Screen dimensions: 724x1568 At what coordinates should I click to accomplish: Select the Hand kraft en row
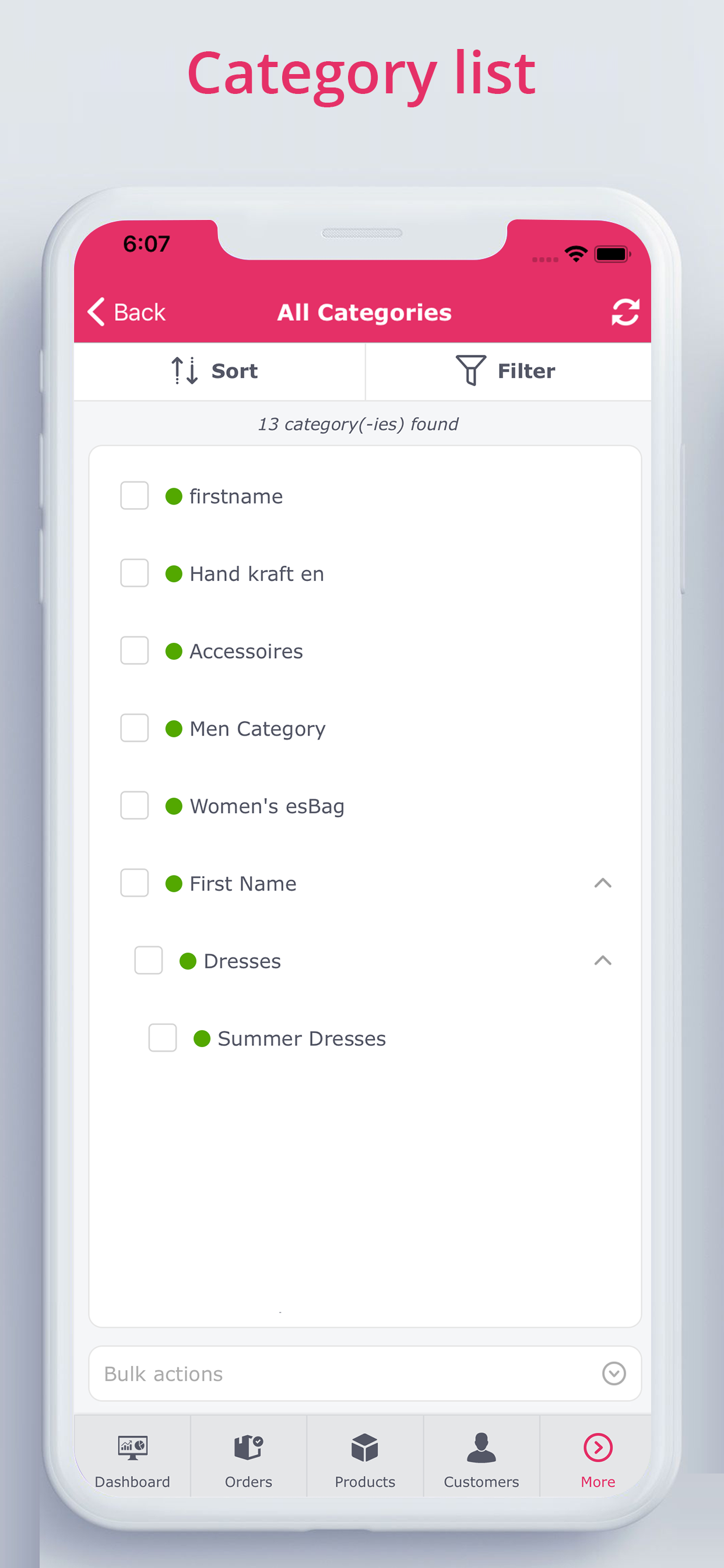tap(365, 573)
